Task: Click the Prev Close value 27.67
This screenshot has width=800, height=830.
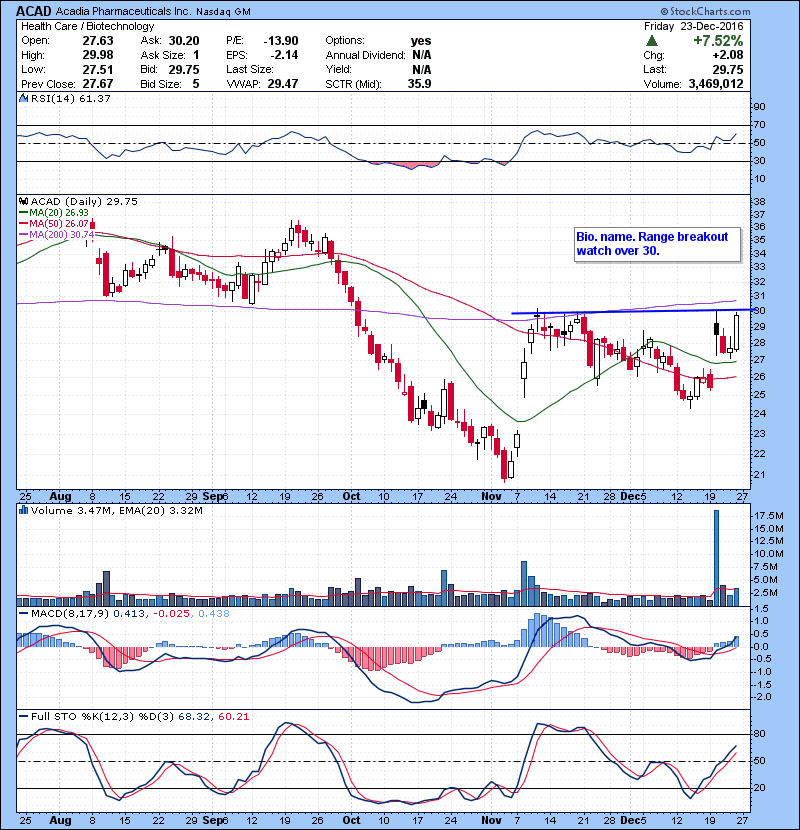Action: (x=98, y=84)
